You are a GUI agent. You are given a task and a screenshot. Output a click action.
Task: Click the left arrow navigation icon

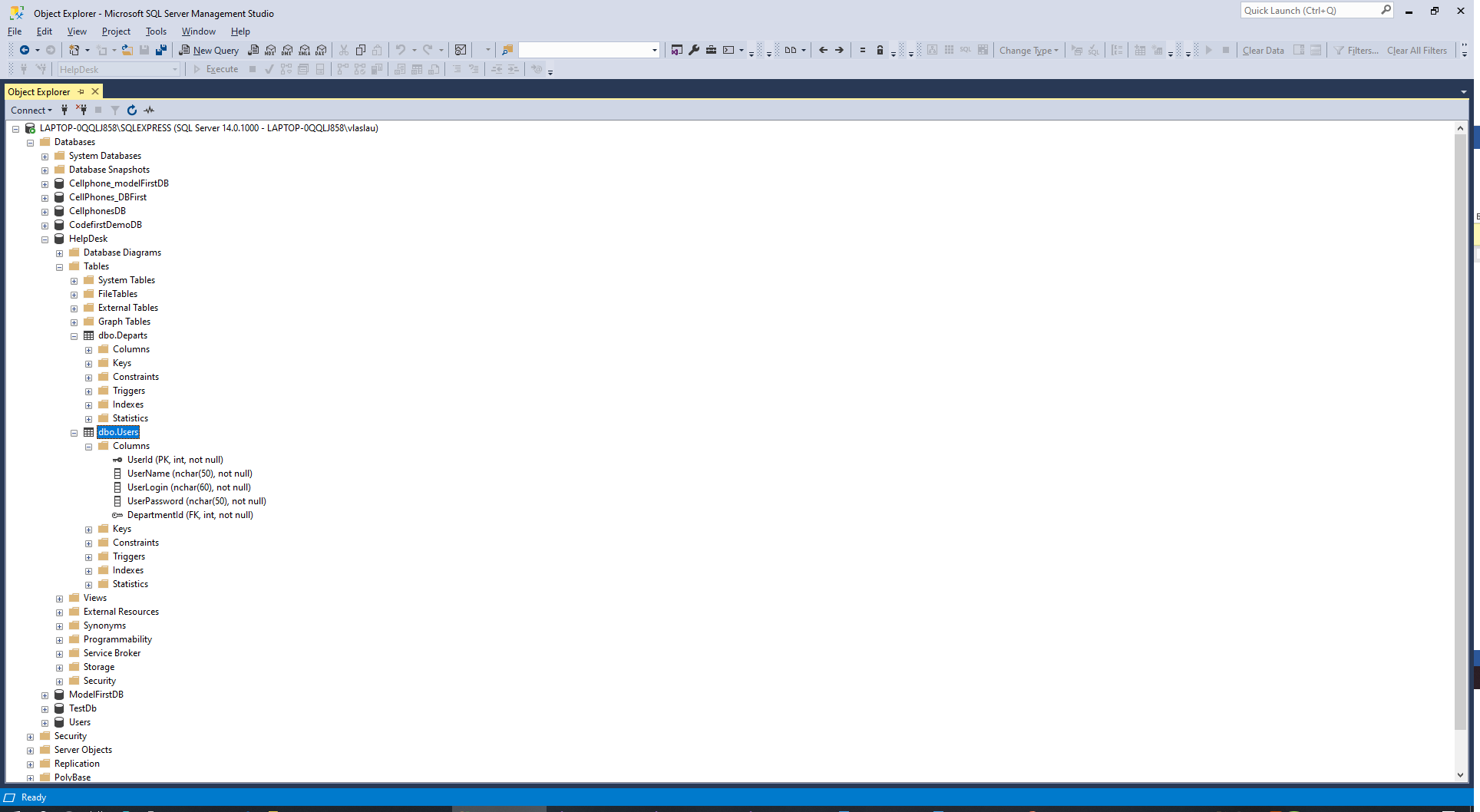coord(823,50)
